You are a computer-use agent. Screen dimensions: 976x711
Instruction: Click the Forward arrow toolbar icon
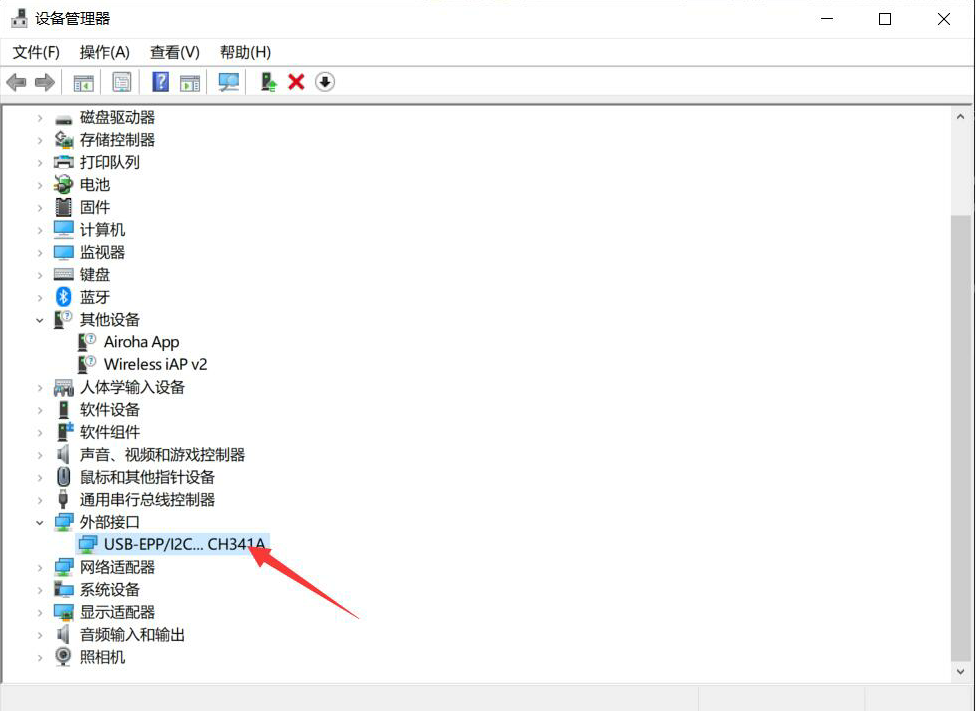click(45, 82)
